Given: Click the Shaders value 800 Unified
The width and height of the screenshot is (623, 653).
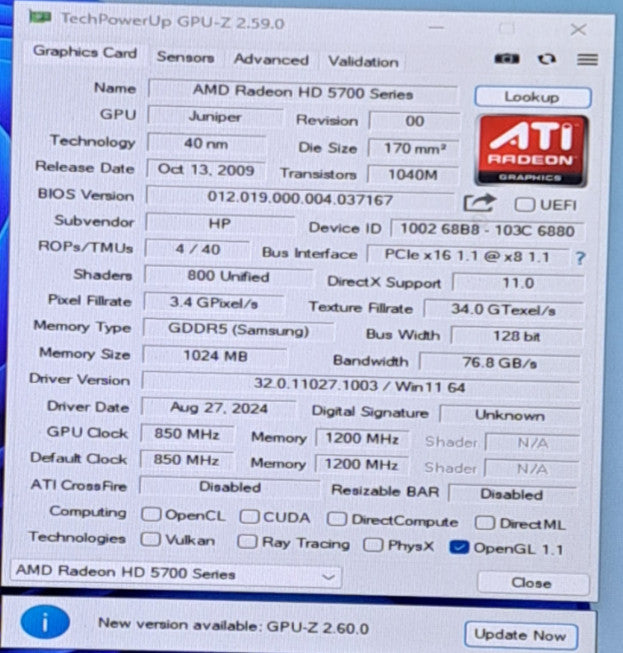Looking at the screenshot, I should (228, 277).
